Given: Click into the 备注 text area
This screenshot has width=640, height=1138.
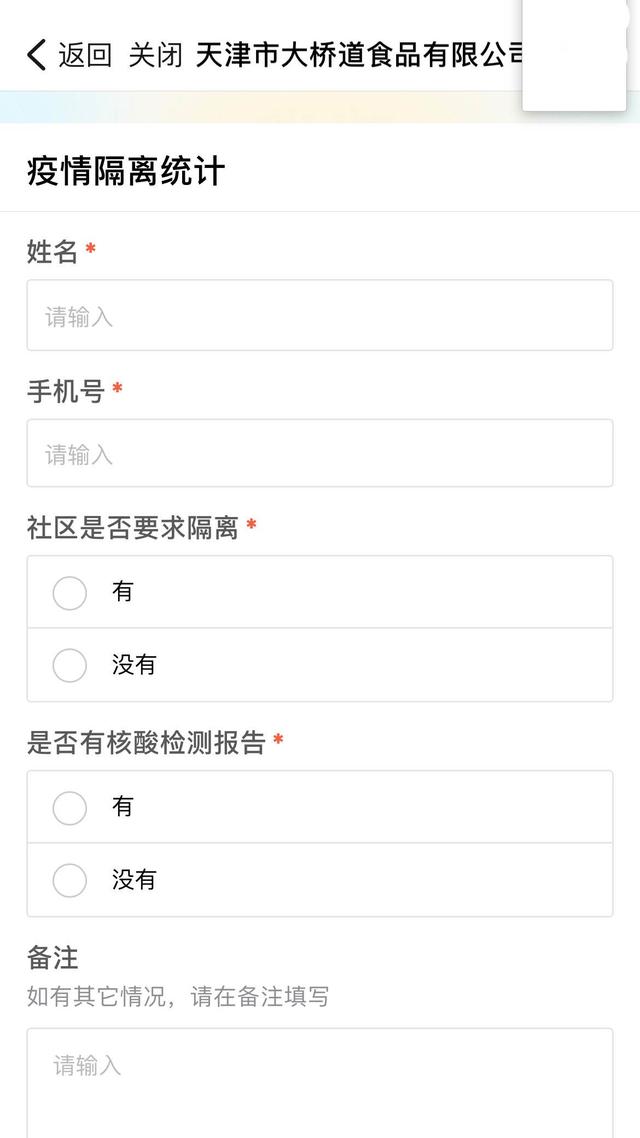Looking at the screenshot, I should tap(320, 1085).
